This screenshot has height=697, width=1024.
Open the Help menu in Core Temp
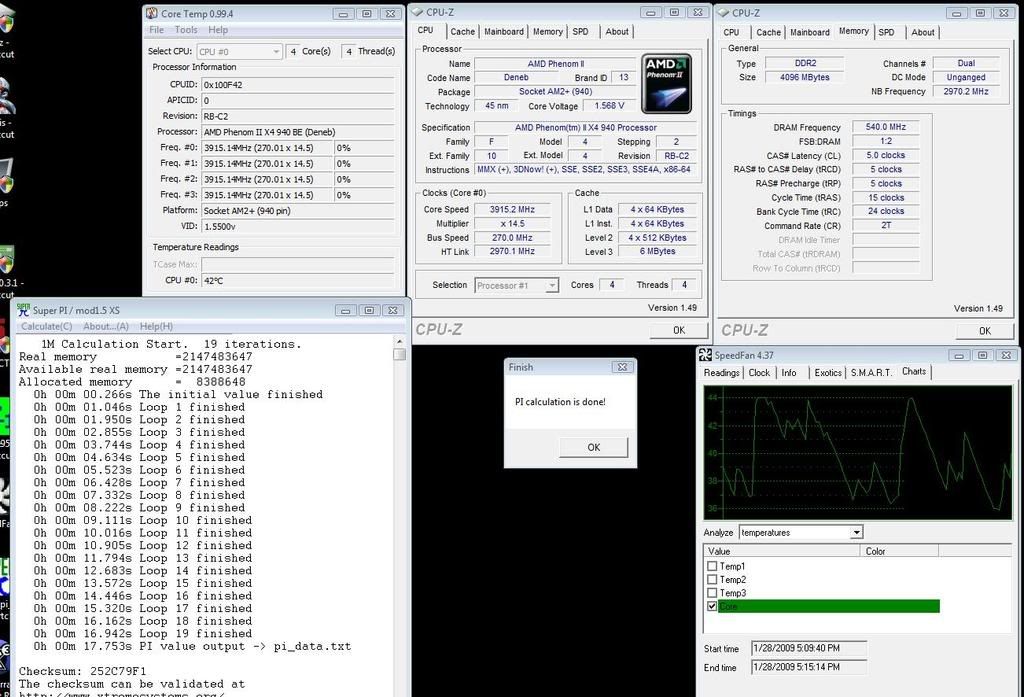click(x=218, y=30)
